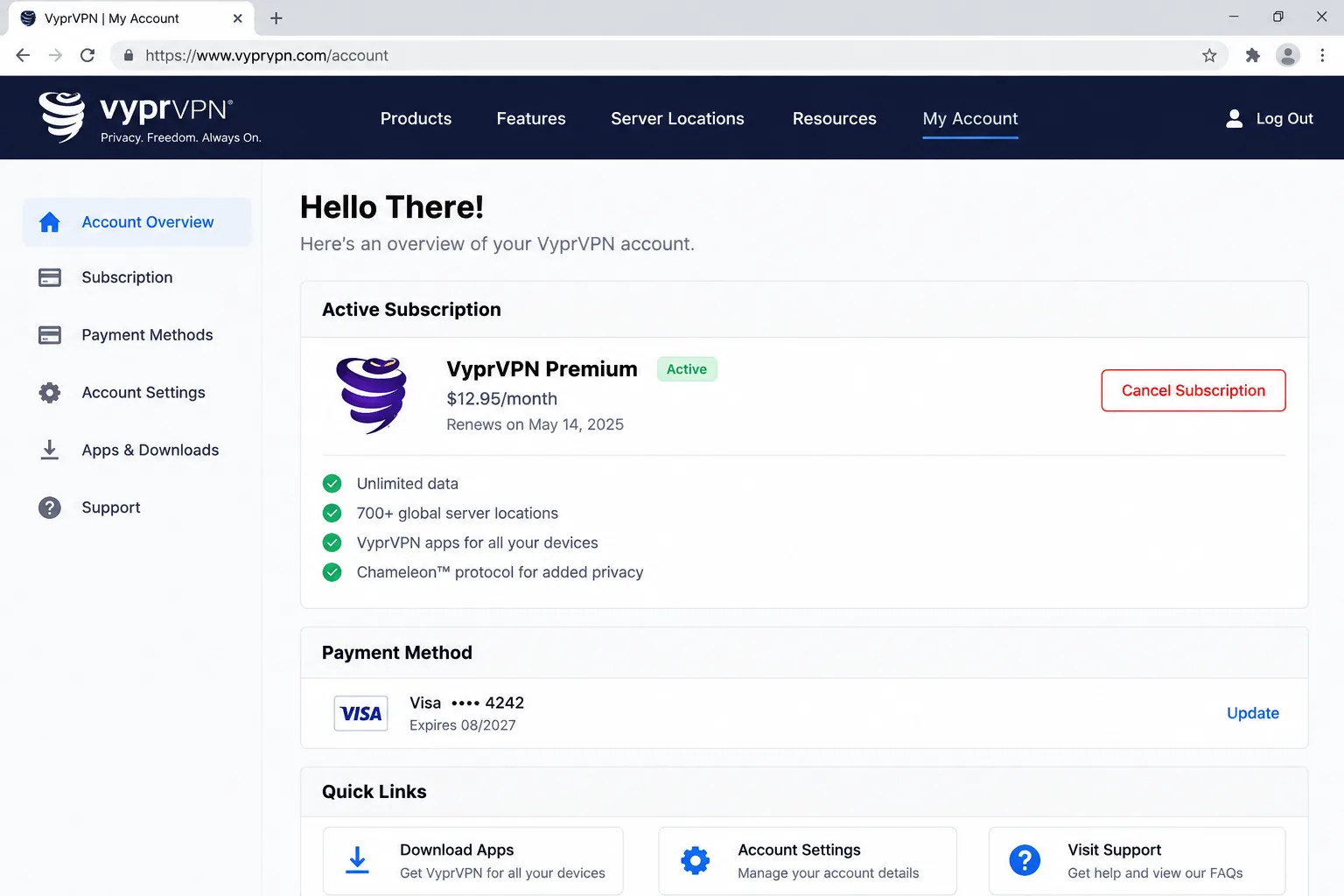
Task: Go back to the previous page
Action: 23,55
